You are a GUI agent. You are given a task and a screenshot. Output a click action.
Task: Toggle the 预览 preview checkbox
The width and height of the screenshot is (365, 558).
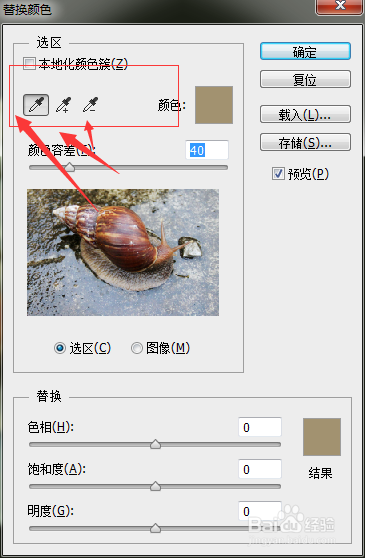pos(278,174)
